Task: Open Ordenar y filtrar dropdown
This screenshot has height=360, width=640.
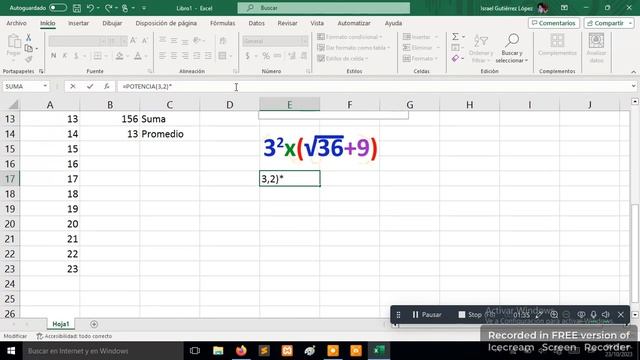Action: (481, 49)
